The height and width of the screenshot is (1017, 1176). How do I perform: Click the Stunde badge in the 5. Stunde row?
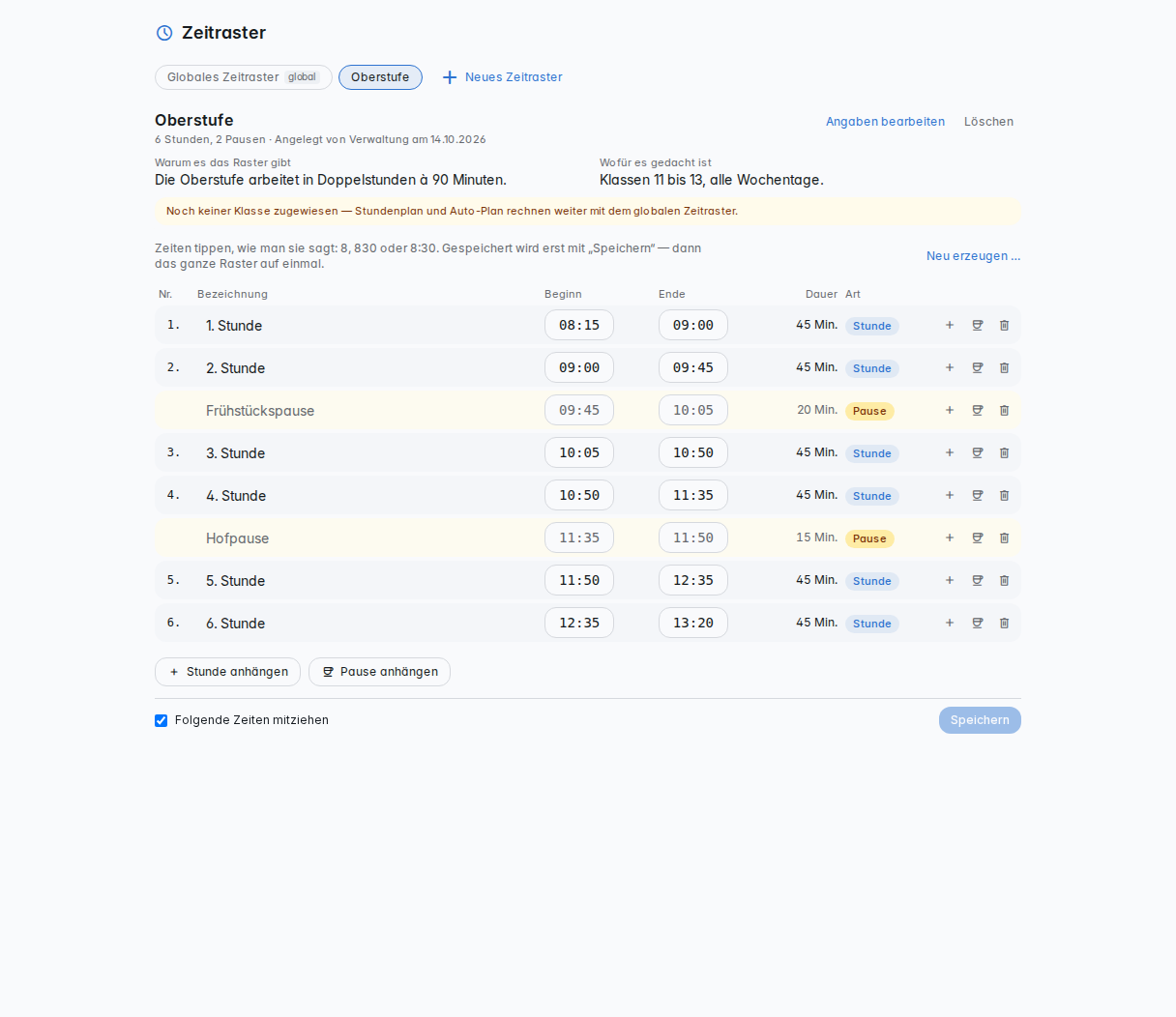872,581
